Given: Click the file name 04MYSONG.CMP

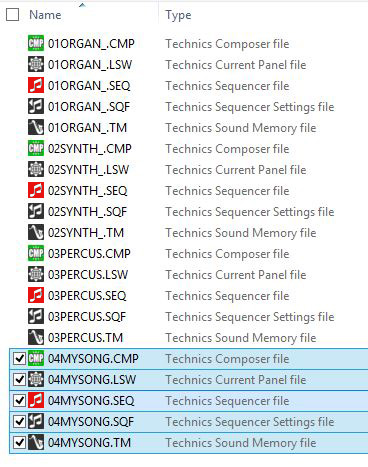Looking at the screenshot, I should pyautogui.click(x=93, y=359).
